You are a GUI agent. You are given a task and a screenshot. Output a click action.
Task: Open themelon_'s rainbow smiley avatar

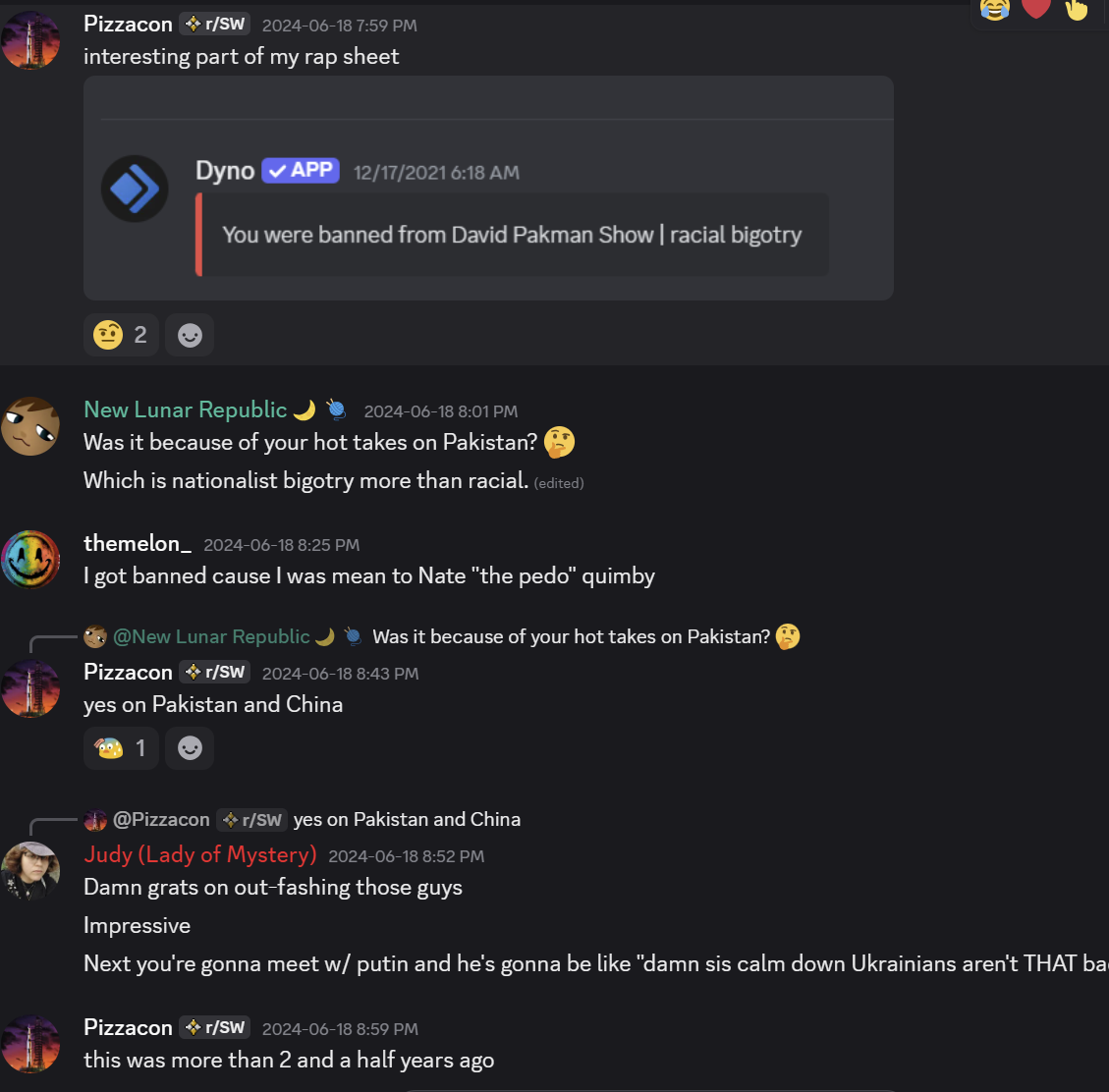[30, 559]
